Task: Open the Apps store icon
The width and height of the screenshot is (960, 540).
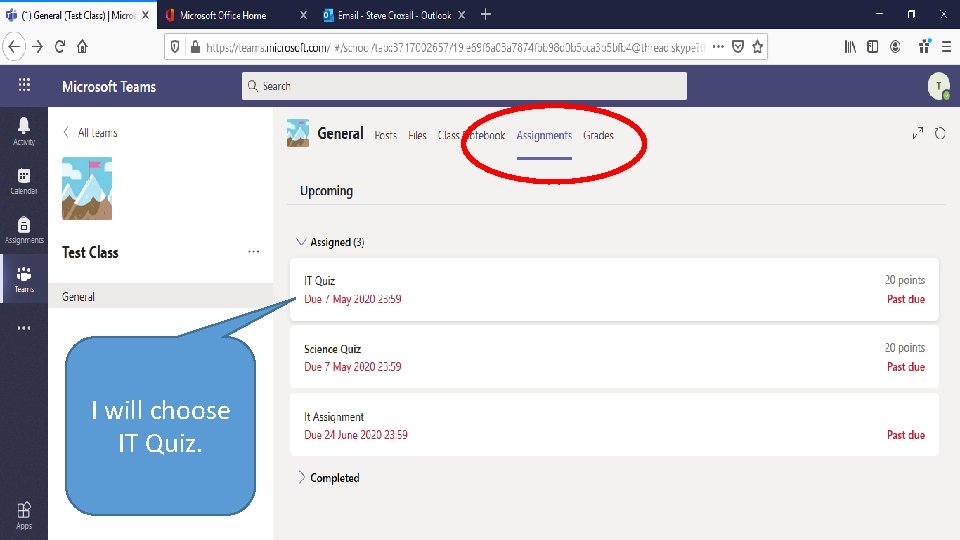Action: (24, 515)
